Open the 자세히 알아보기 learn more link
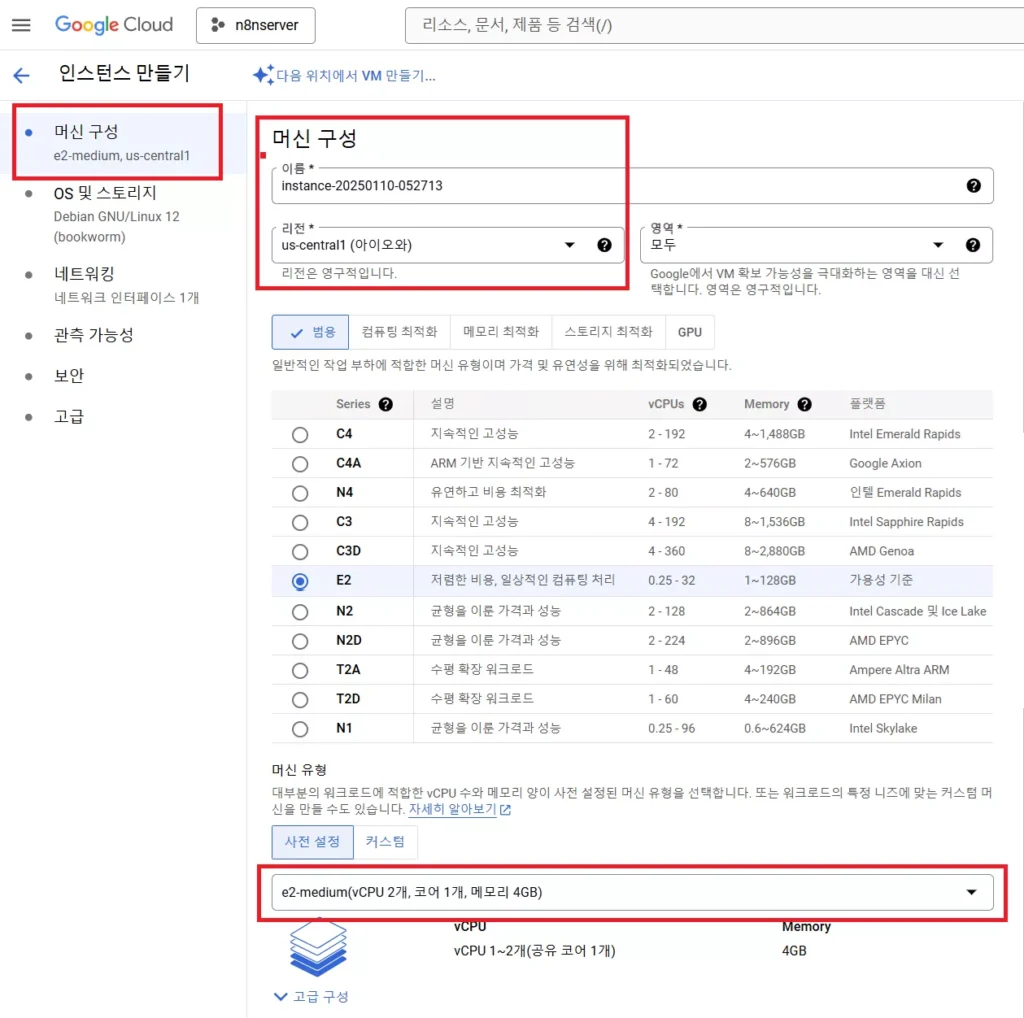 452,809
